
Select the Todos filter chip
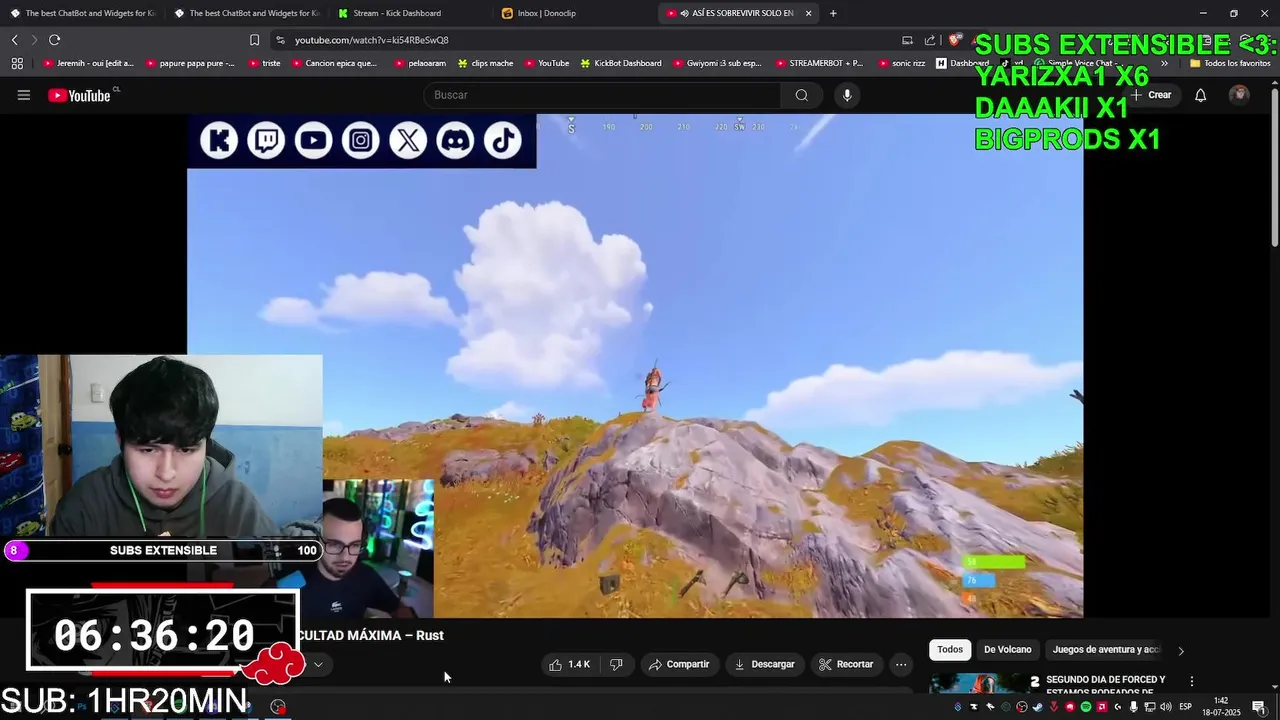coord(950,650)
